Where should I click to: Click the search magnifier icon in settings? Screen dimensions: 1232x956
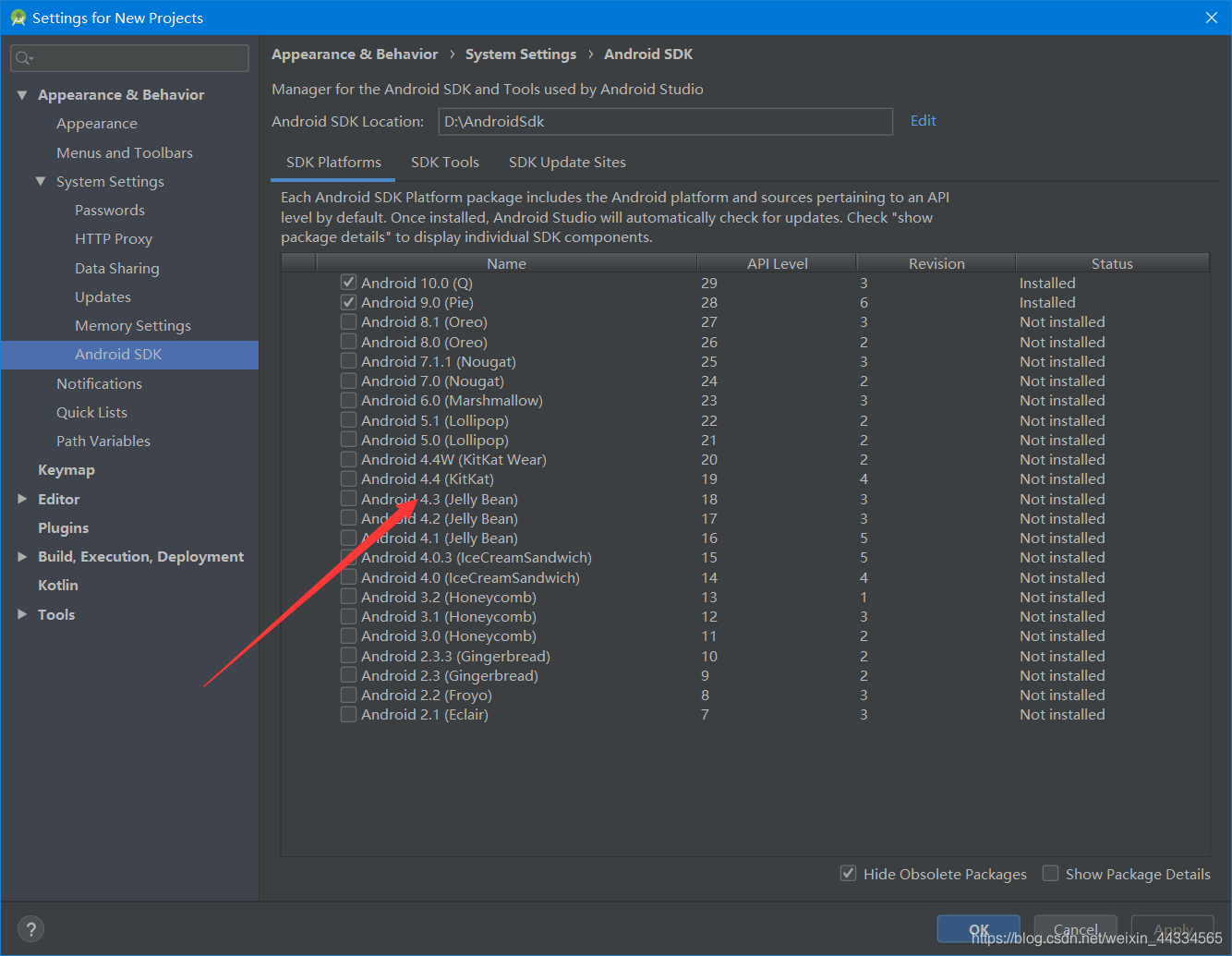click(x=24, y=58)
